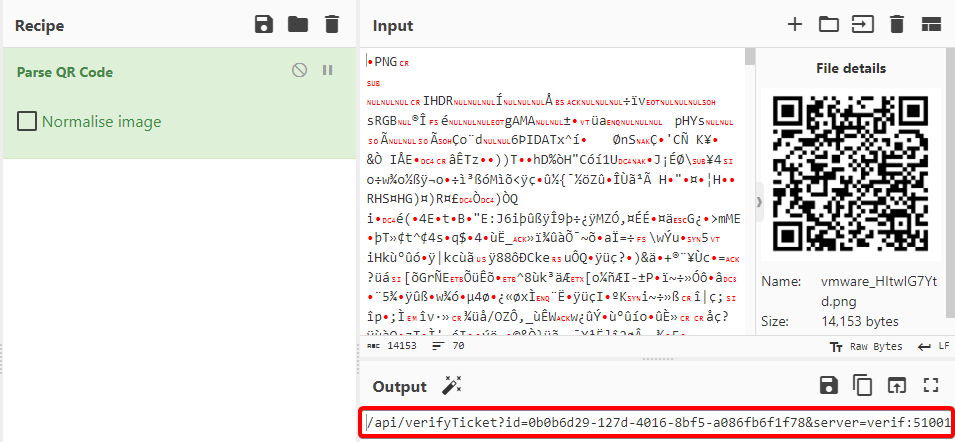Clear the recipe with the trash icon

331,24
